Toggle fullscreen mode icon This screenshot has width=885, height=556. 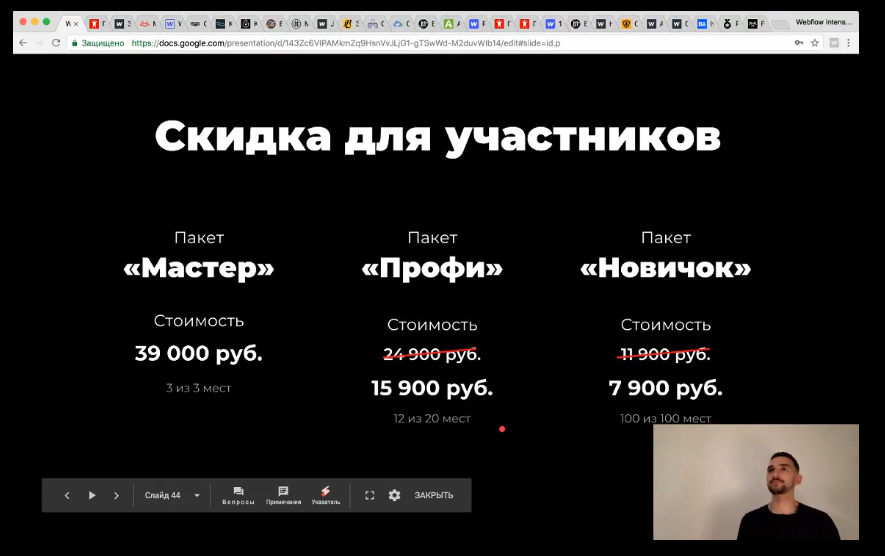pyautogui.click(x=369, y=495)
